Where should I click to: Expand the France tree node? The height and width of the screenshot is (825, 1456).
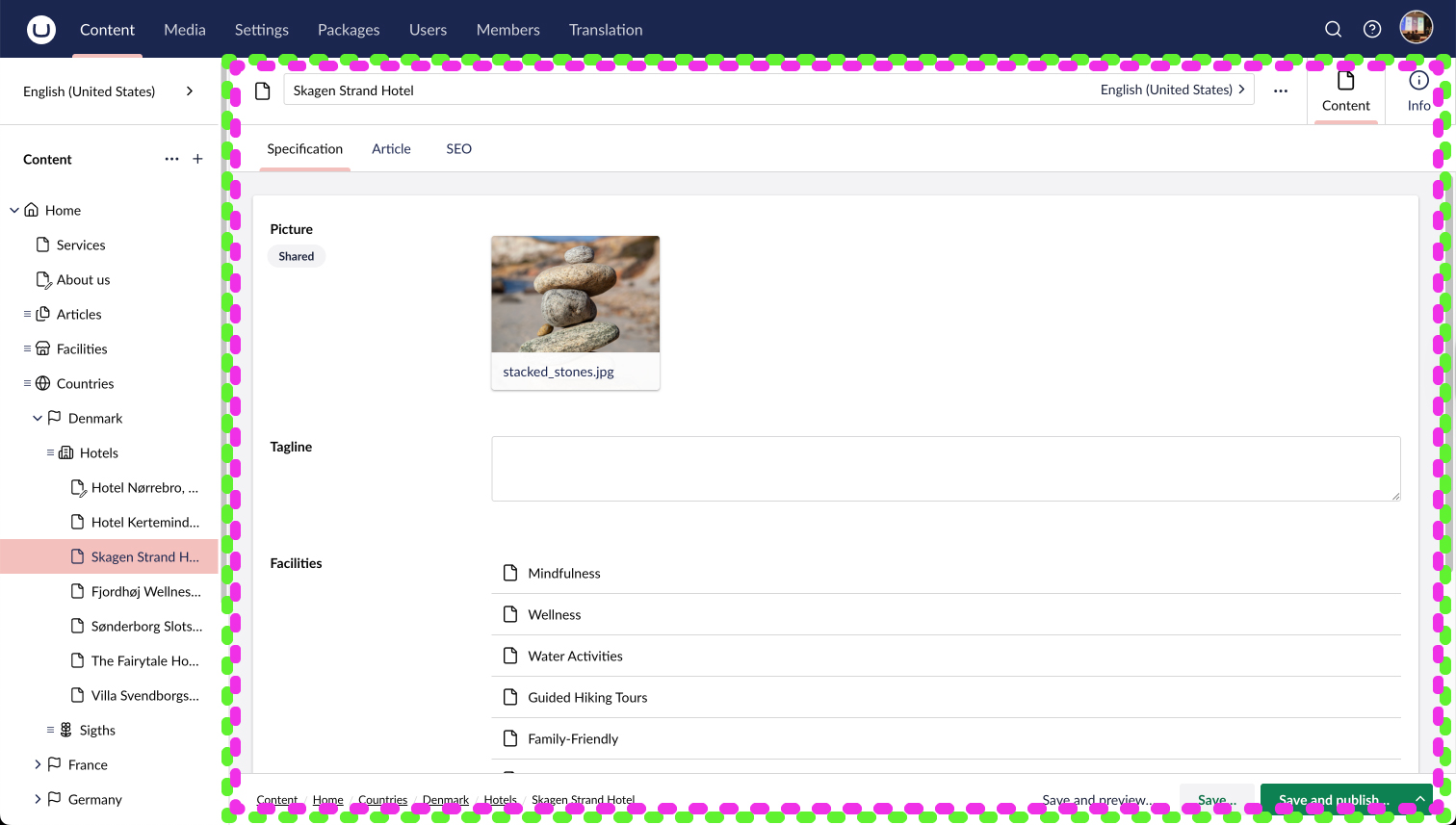pos(38,764)
